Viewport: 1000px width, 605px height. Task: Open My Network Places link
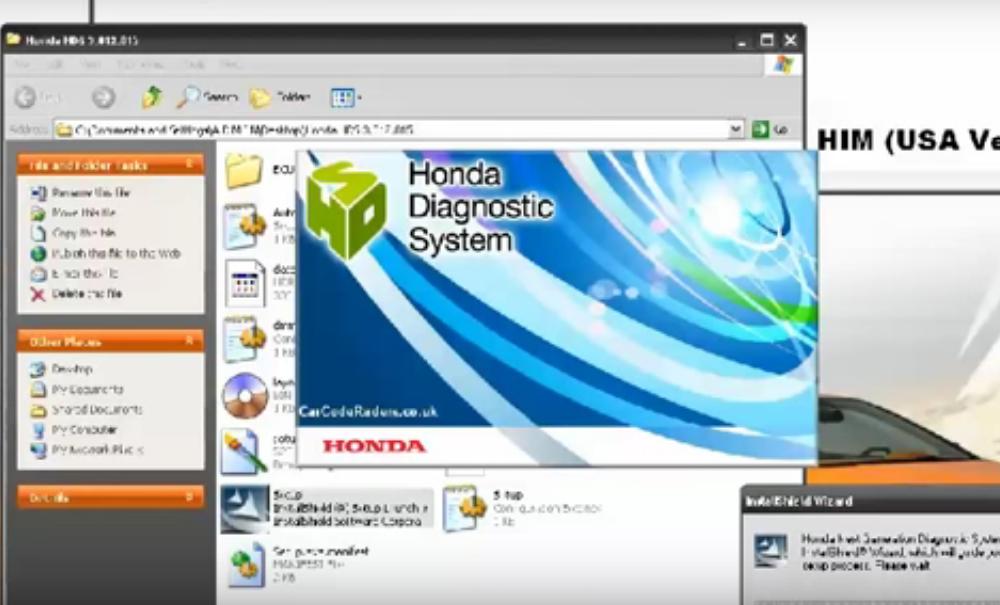97,450
